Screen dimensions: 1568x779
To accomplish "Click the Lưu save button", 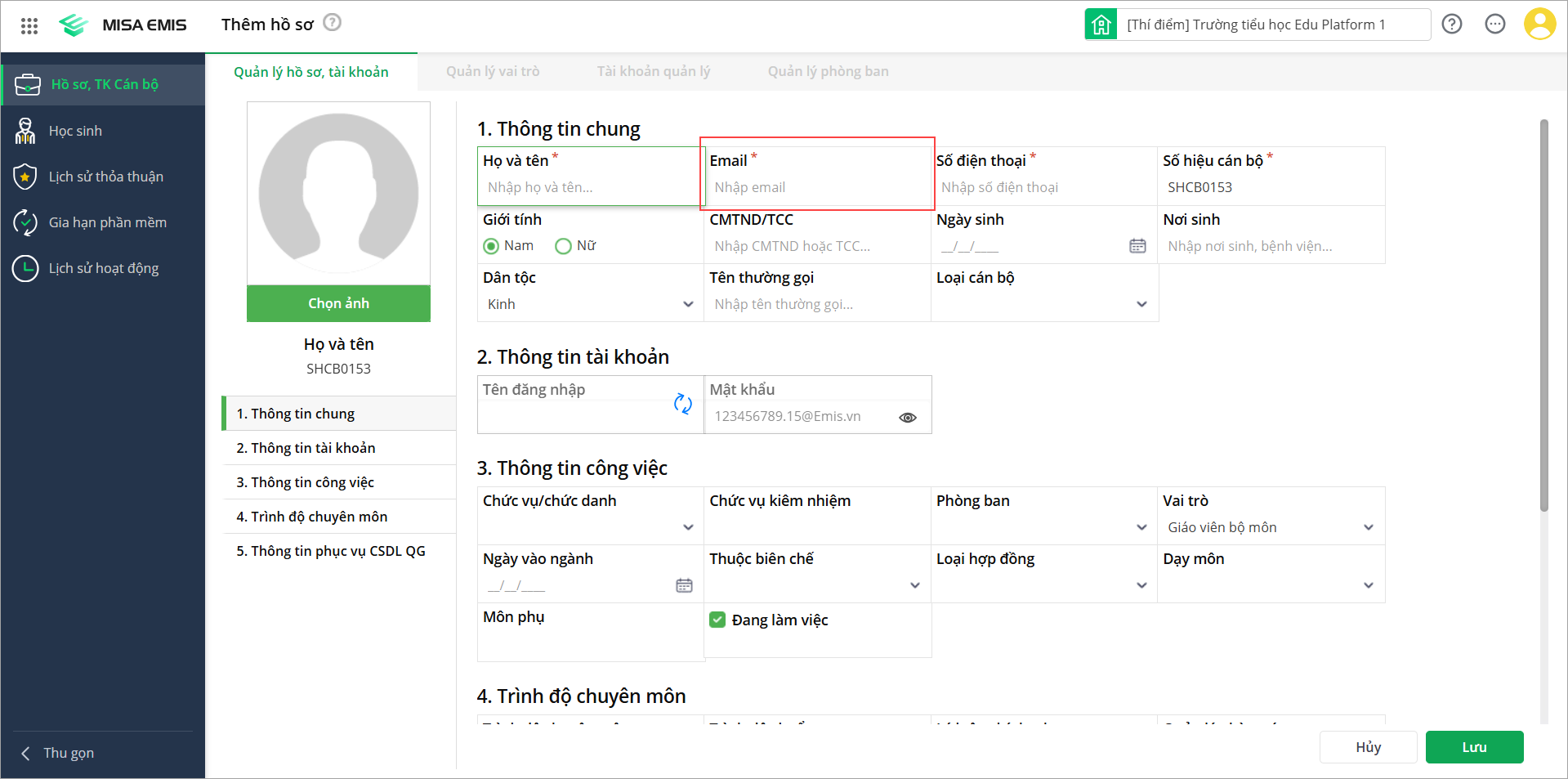I will click(1474, 747).
